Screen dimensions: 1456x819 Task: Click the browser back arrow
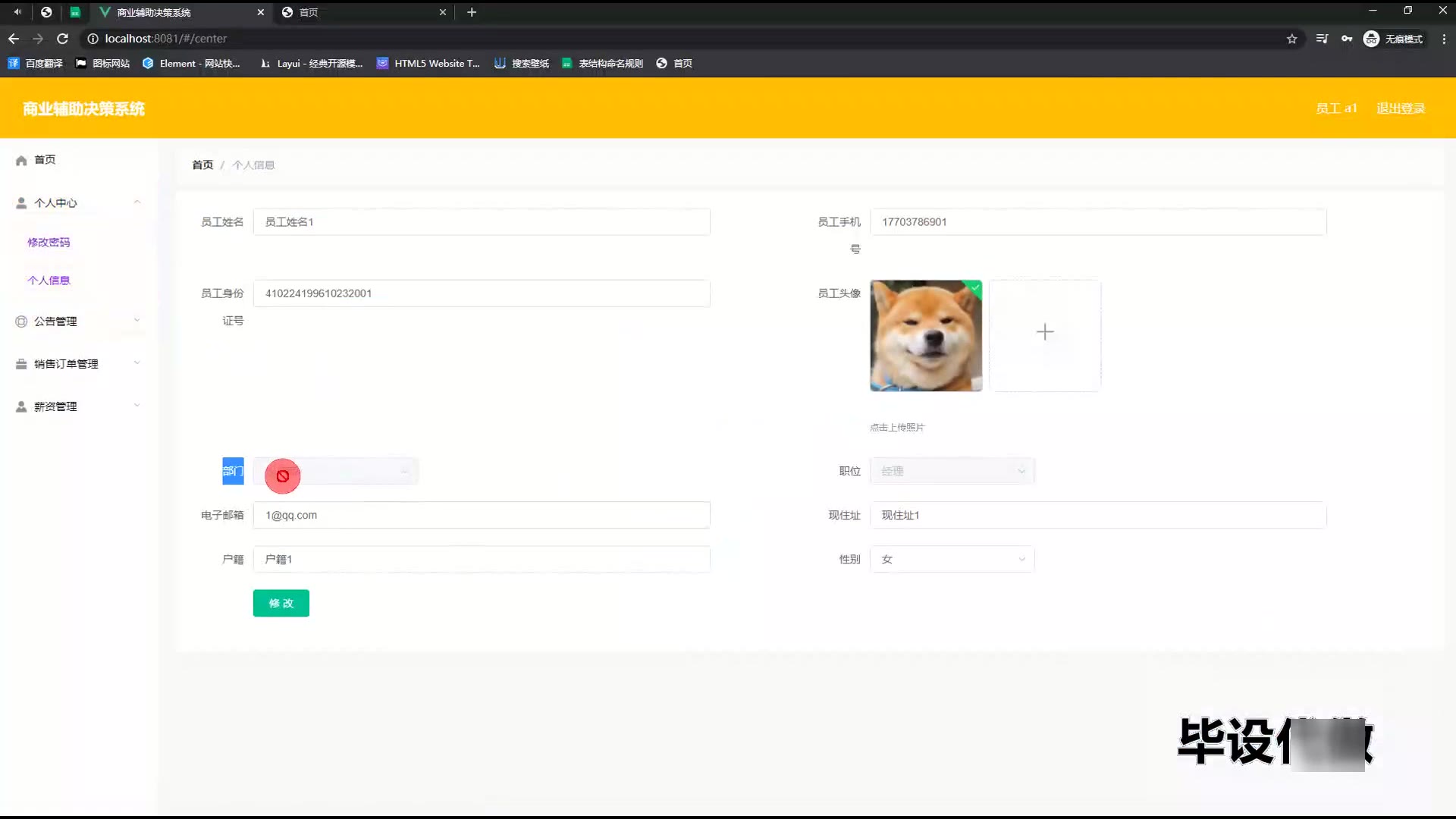click(x=14, y=39)
